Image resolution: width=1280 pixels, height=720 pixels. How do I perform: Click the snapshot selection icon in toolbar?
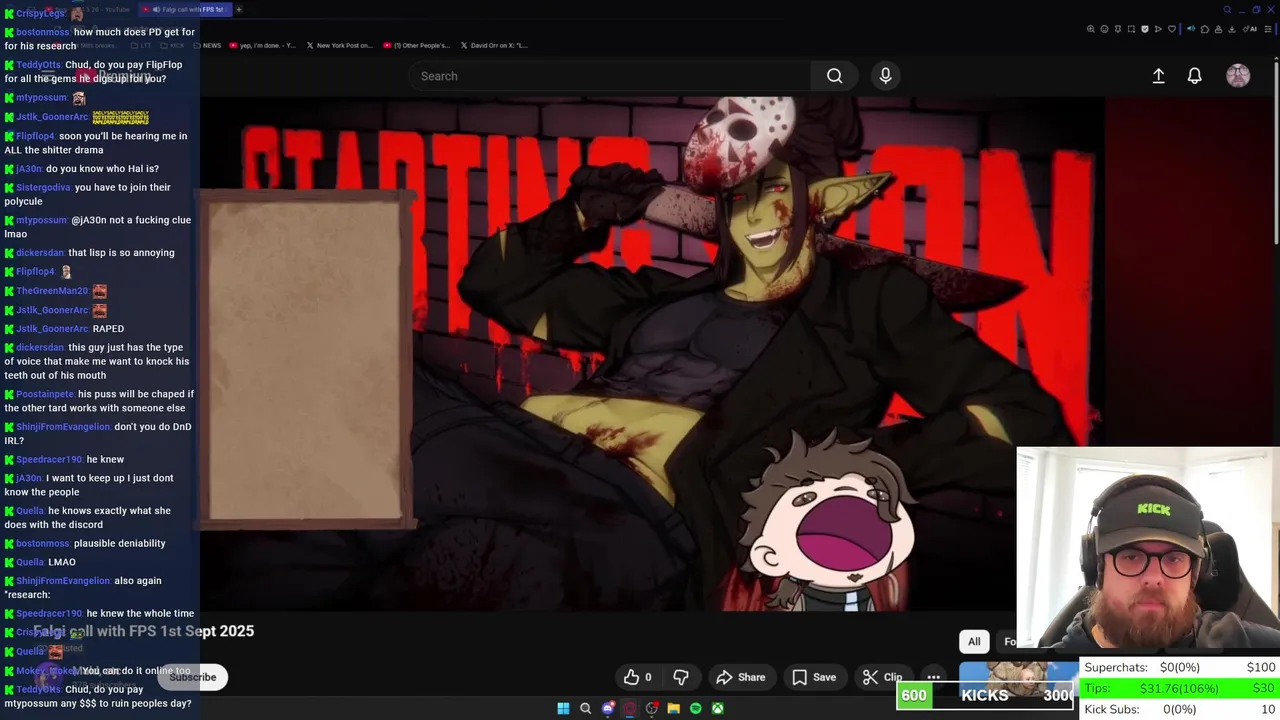point(1131,29)
